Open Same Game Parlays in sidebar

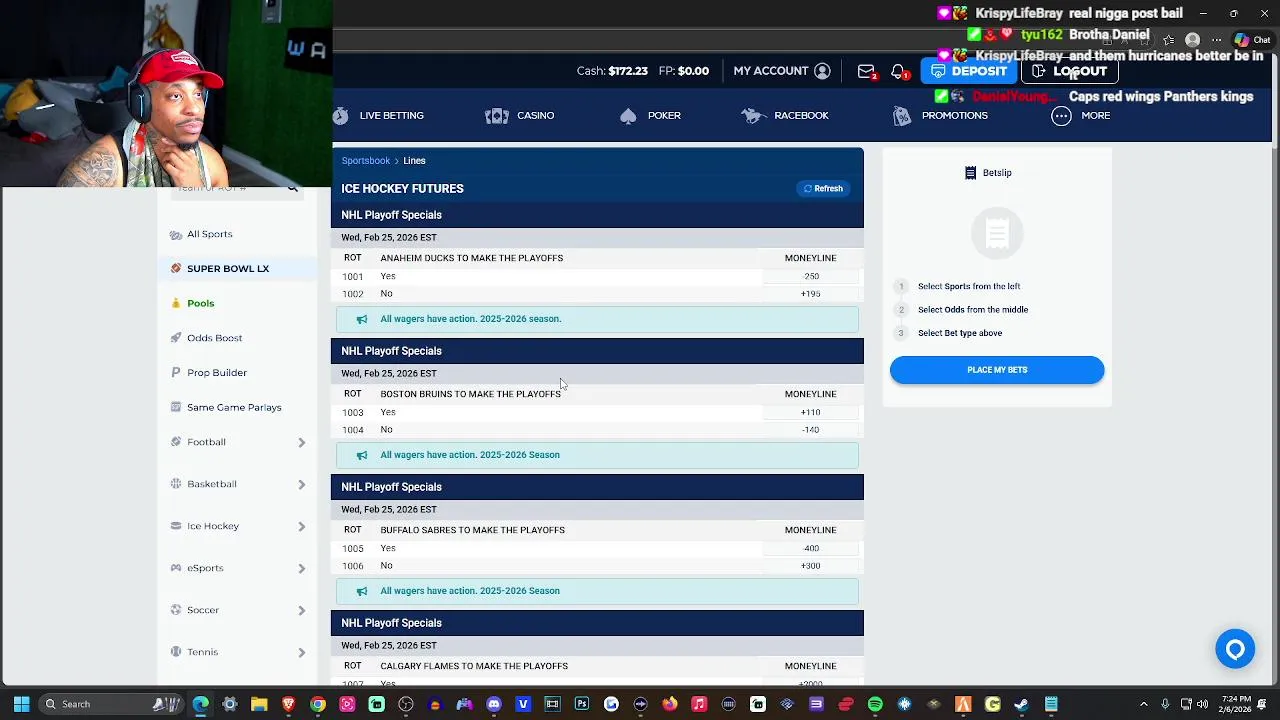tap(234, 408)
